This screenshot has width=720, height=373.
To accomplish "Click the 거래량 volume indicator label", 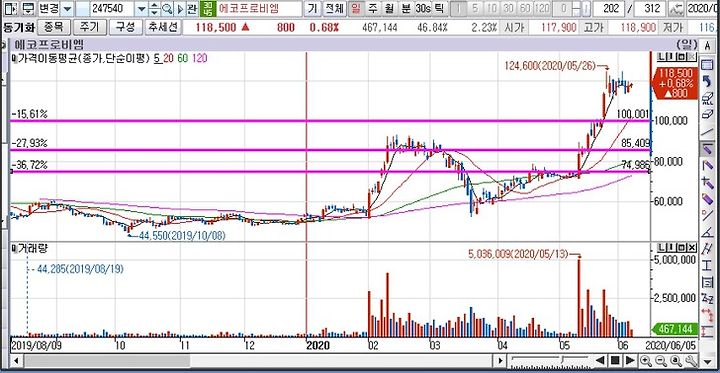I will (32, 249).
